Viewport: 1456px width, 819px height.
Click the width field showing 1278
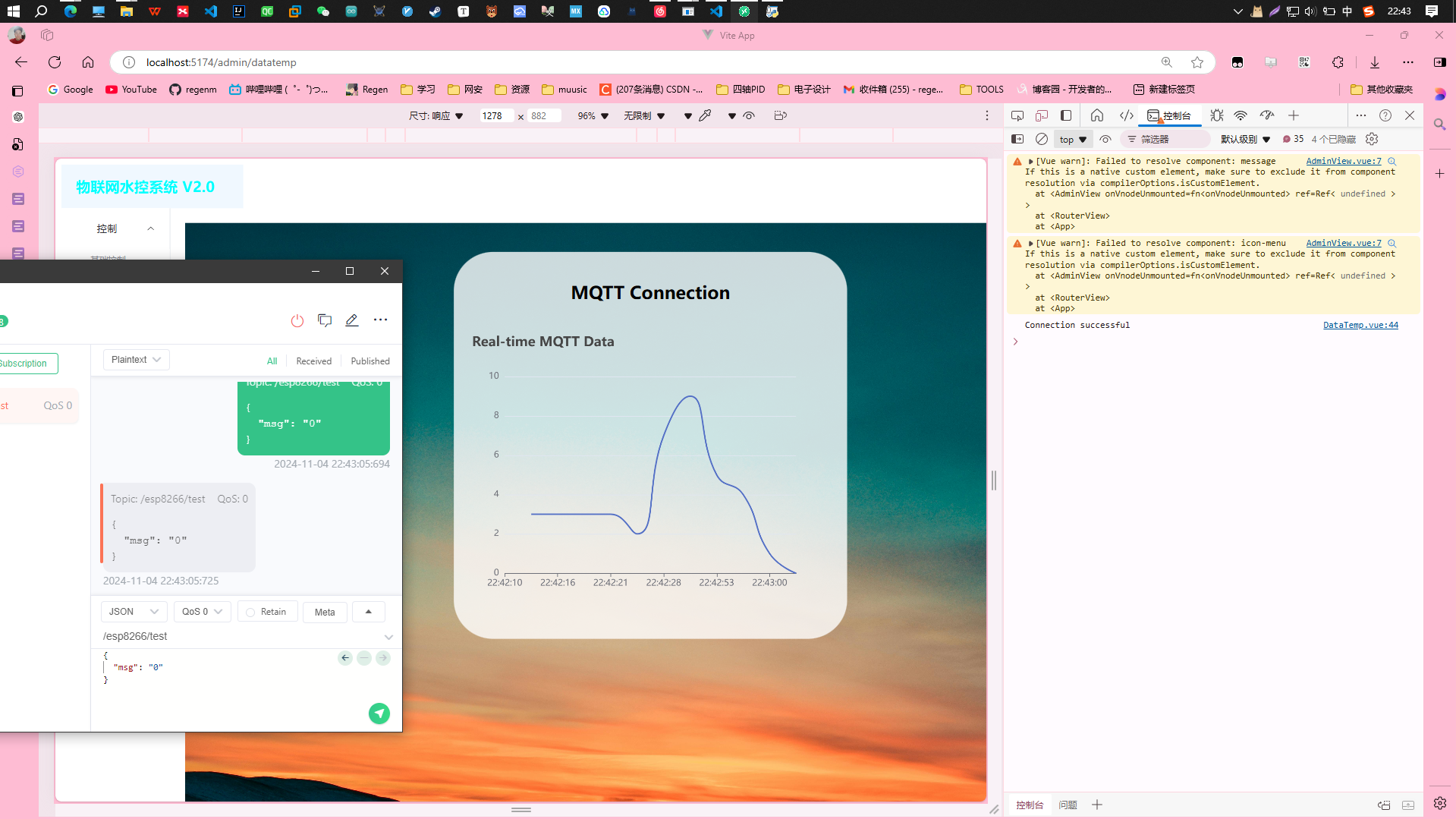point(496,115)
